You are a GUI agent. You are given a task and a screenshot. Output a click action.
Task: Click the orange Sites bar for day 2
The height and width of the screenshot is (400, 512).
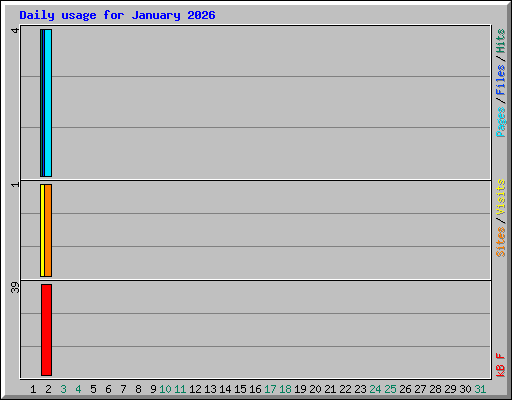48,230
